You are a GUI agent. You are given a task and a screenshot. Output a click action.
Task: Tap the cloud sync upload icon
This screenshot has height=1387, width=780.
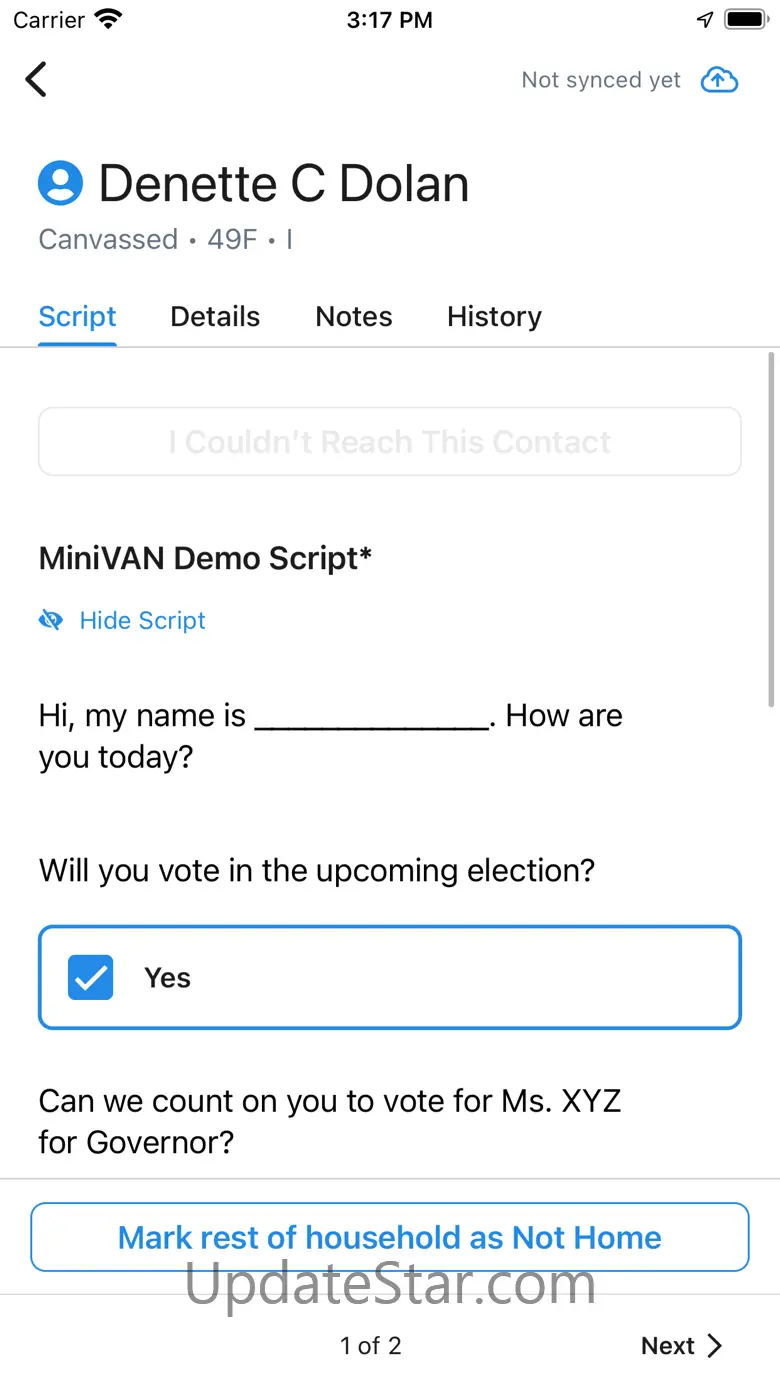tap(719, 80)
